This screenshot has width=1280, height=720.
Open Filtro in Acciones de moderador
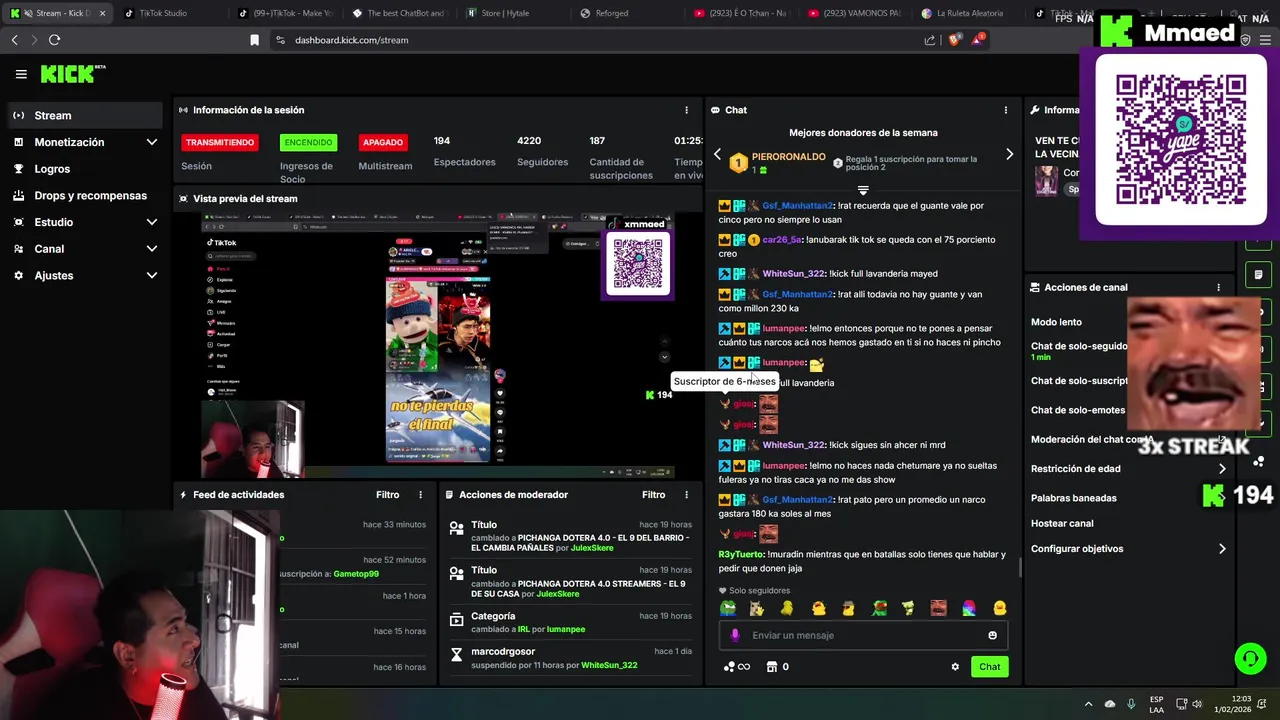(653, 495)
